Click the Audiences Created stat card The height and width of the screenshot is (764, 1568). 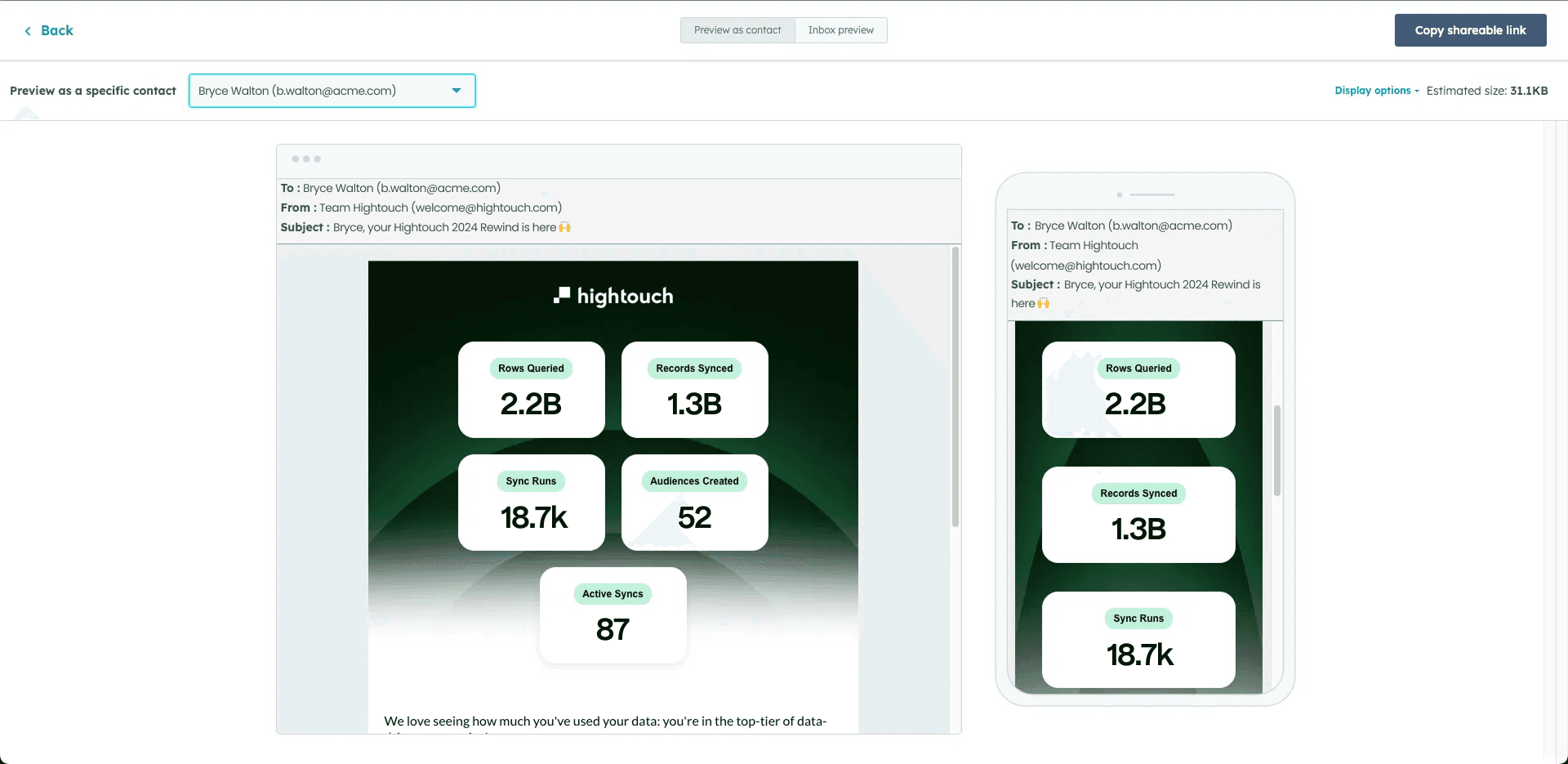(693, 503)
